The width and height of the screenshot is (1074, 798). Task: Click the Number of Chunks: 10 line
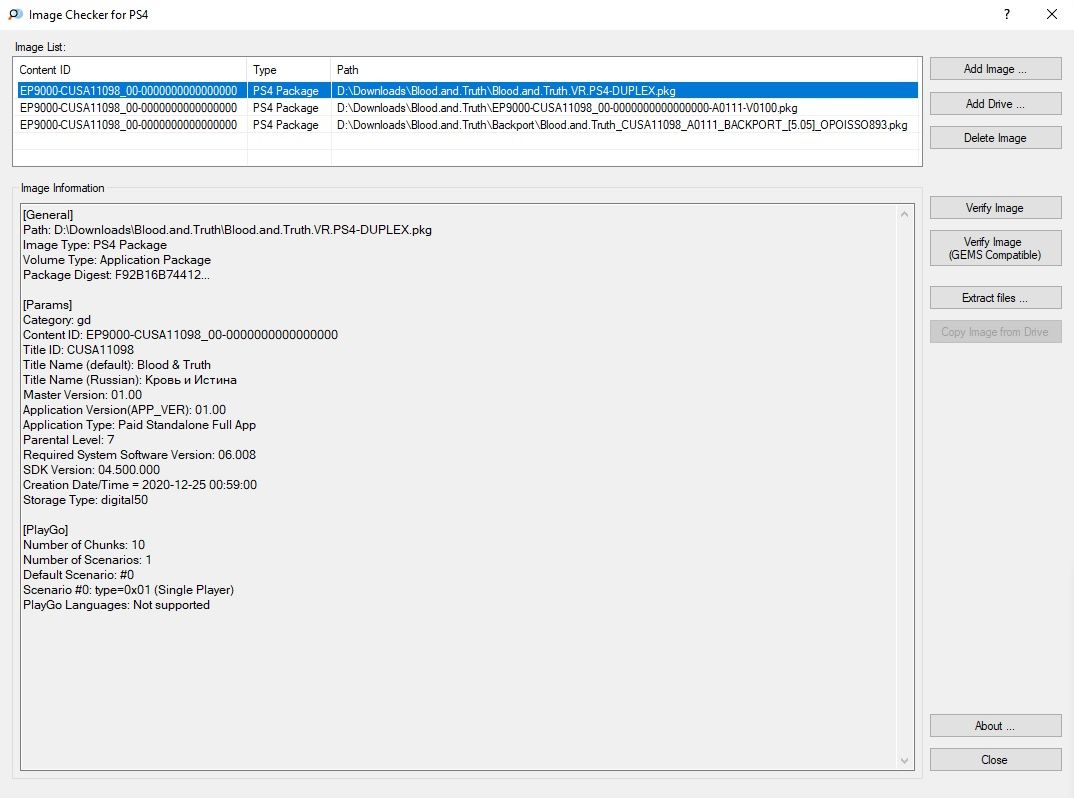(x=84, y=545)
